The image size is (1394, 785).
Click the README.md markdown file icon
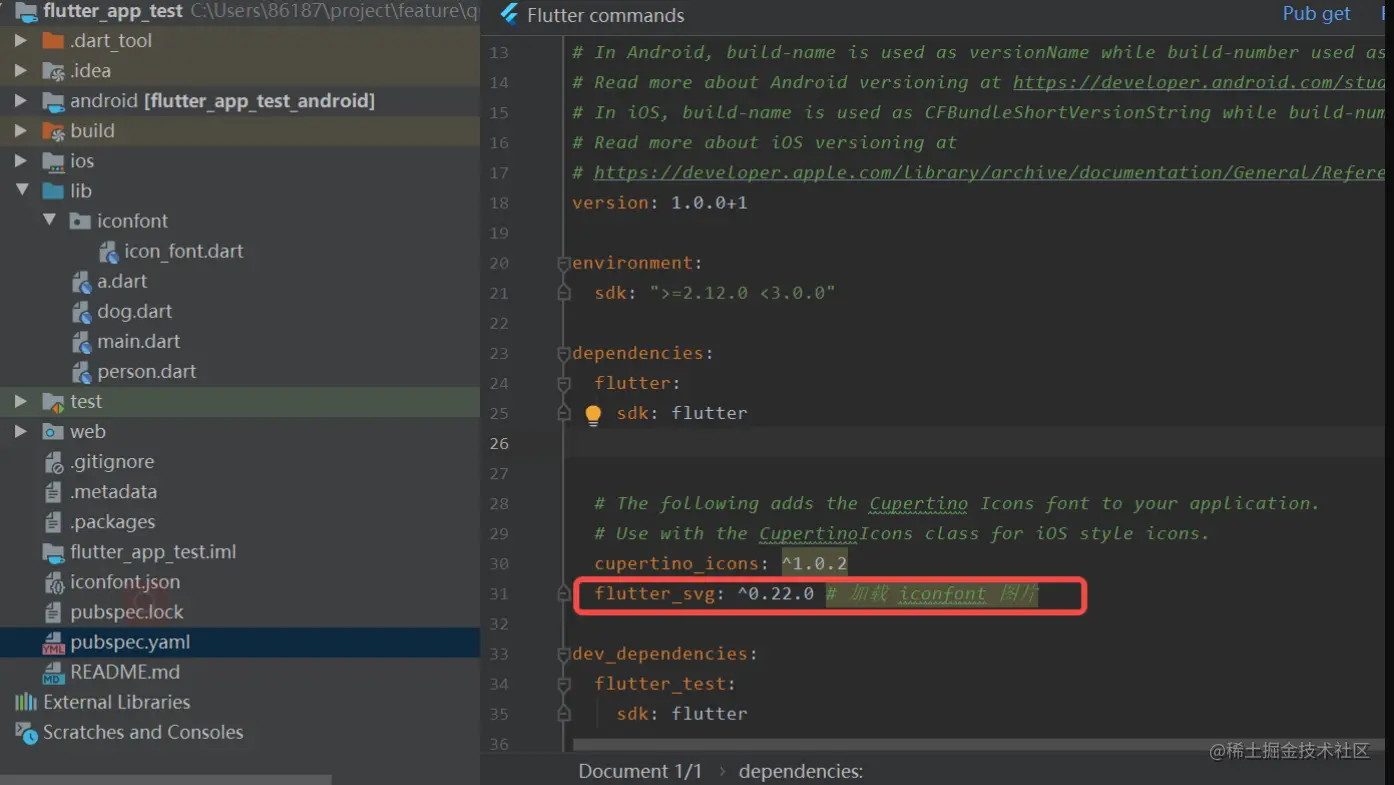pyautogui.click(x=54, y=673)
